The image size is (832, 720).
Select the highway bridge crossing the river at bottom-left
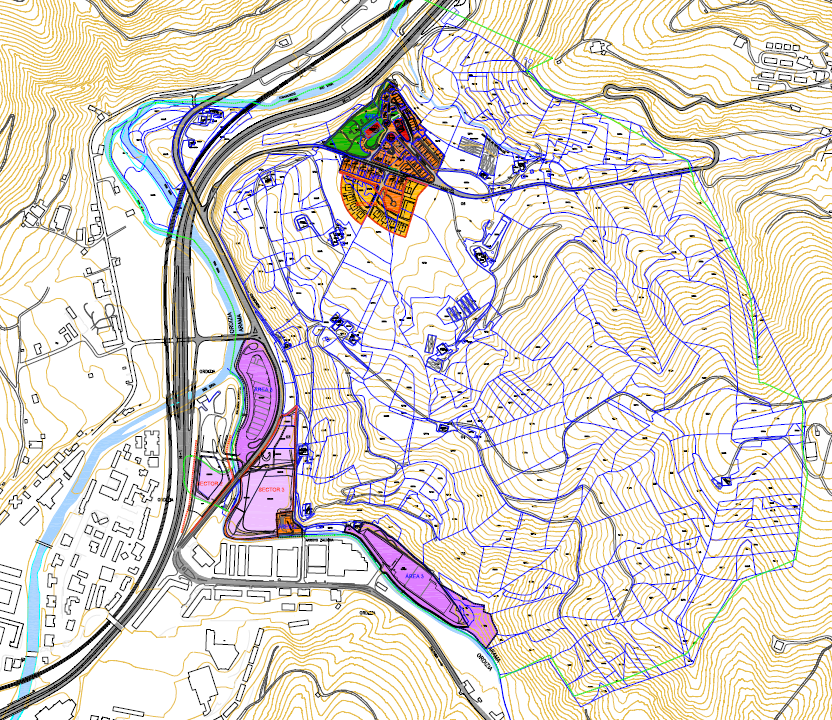(x=113, y=620)
